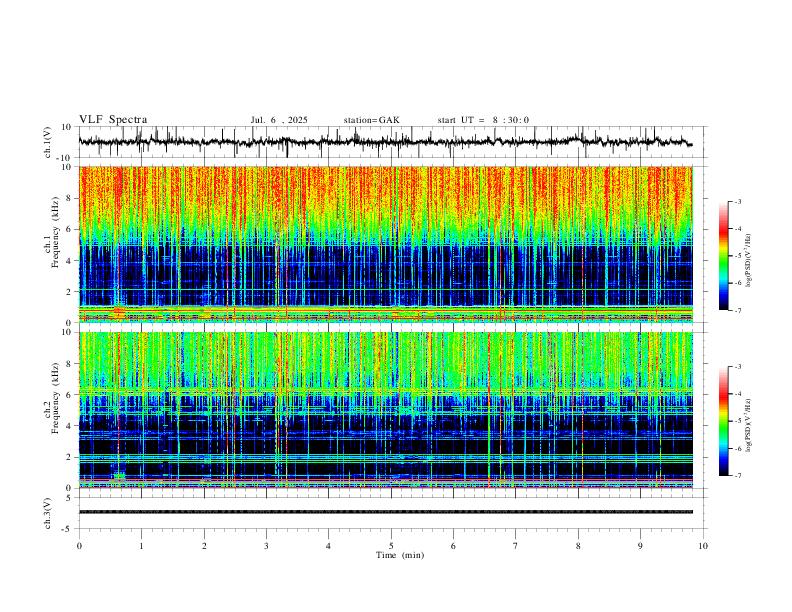The image size is (792, 612).
Task: Click the 2 tick on the Time axis
Action: point(204,546)
